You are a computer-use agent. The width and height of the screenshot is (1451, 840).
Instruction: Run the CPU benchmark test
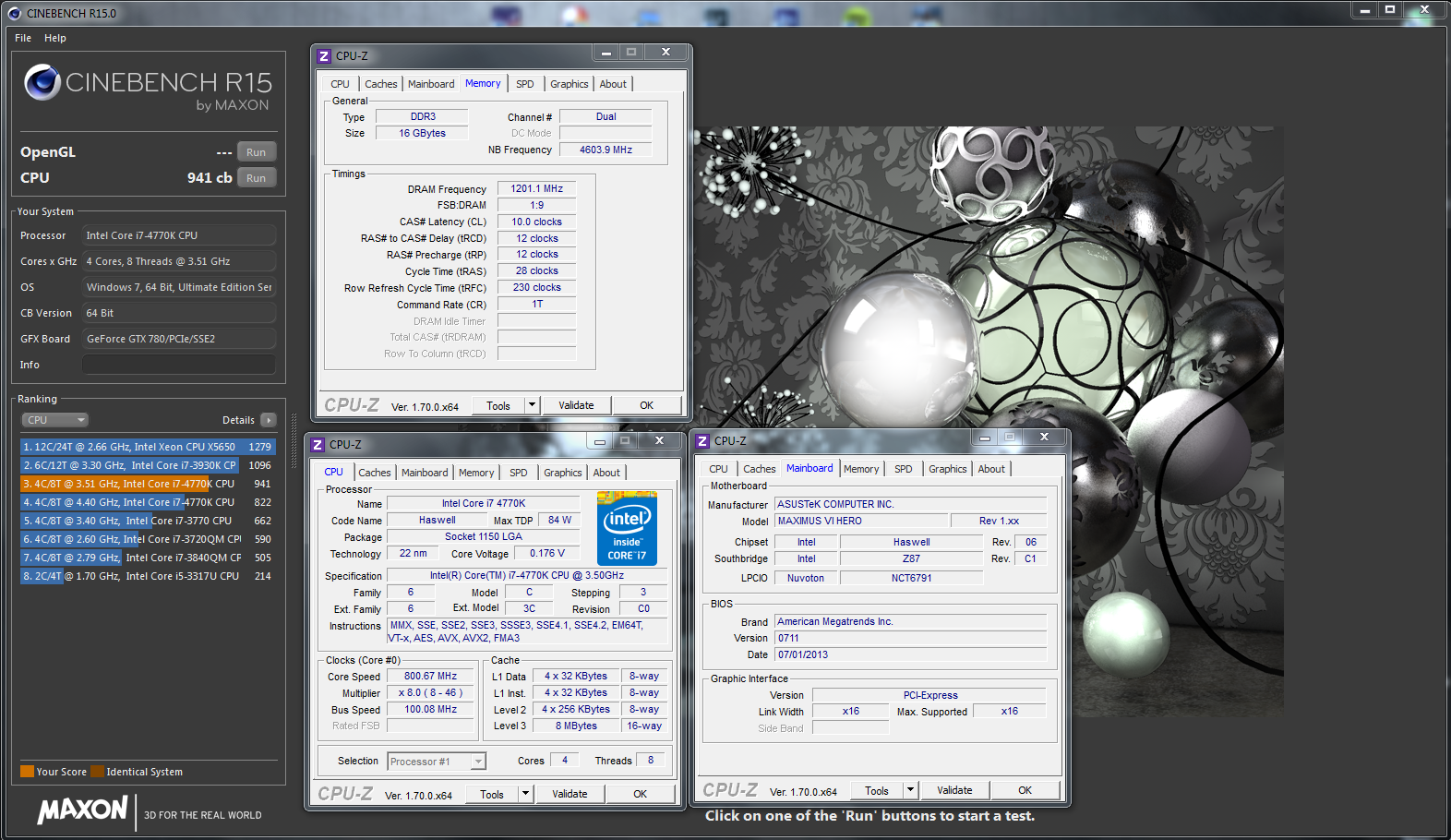click(x=257, y=178)
